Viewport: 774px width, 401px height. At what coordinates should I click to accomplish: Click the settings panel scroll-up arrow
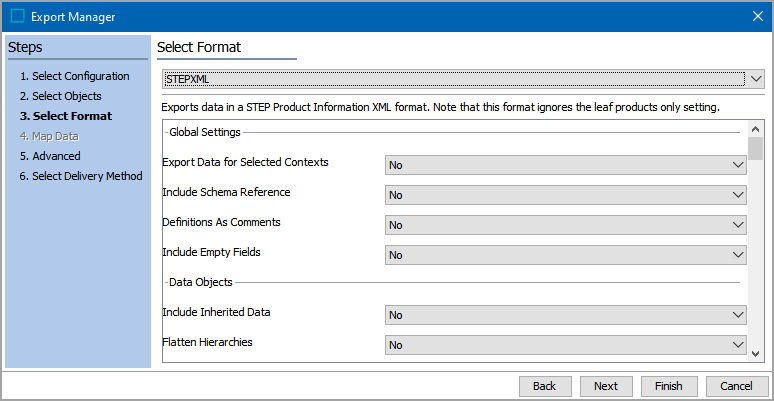point(757,129)
